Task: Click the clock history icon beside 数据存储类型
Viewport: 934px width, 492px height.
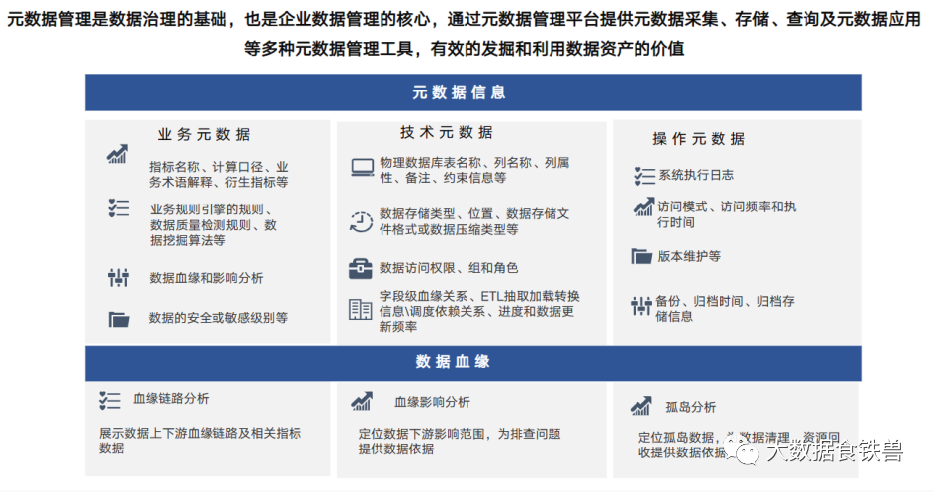Action: point(361,222)
